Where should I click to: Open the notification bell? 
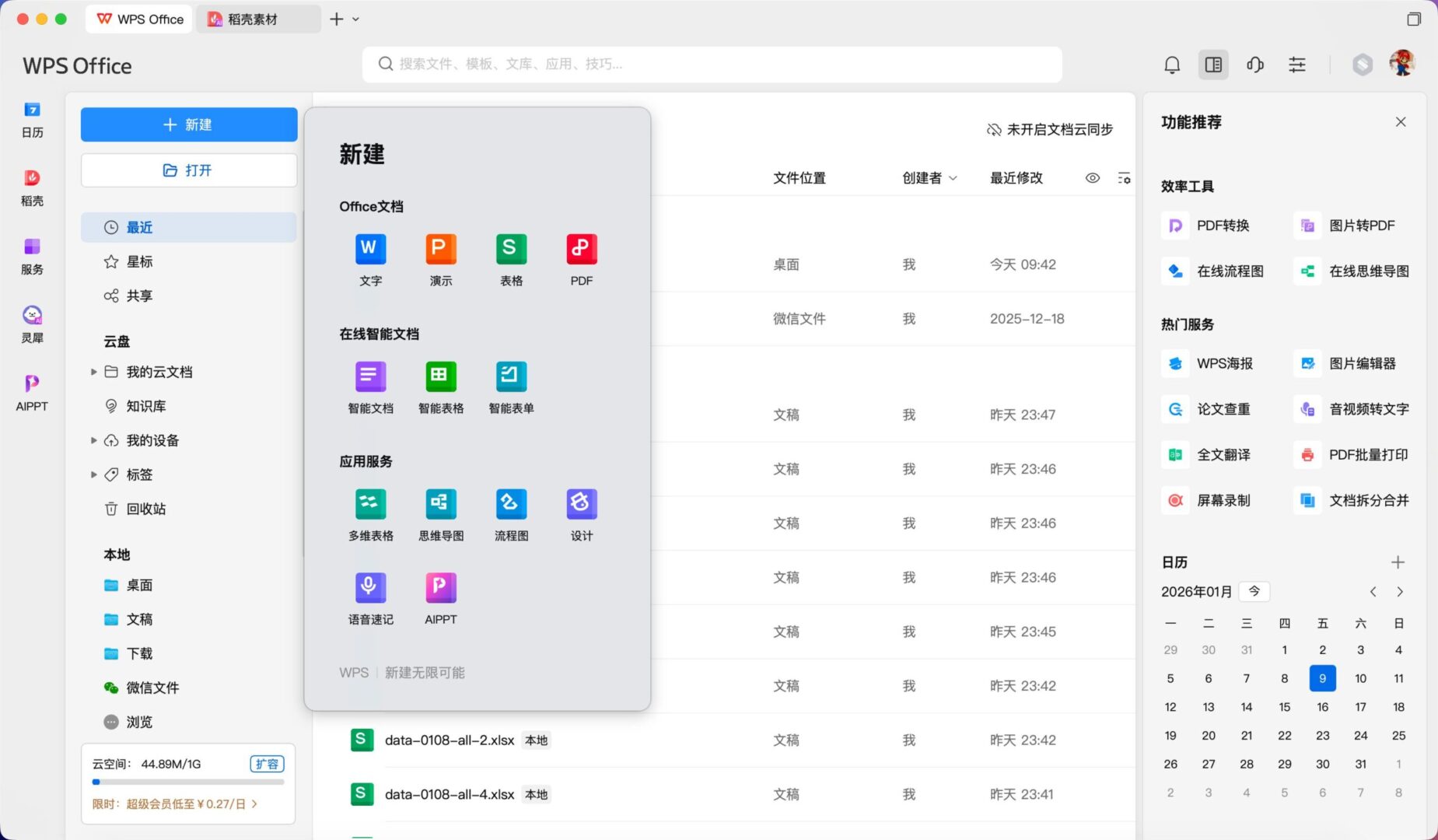click(x=1171, y=65)
